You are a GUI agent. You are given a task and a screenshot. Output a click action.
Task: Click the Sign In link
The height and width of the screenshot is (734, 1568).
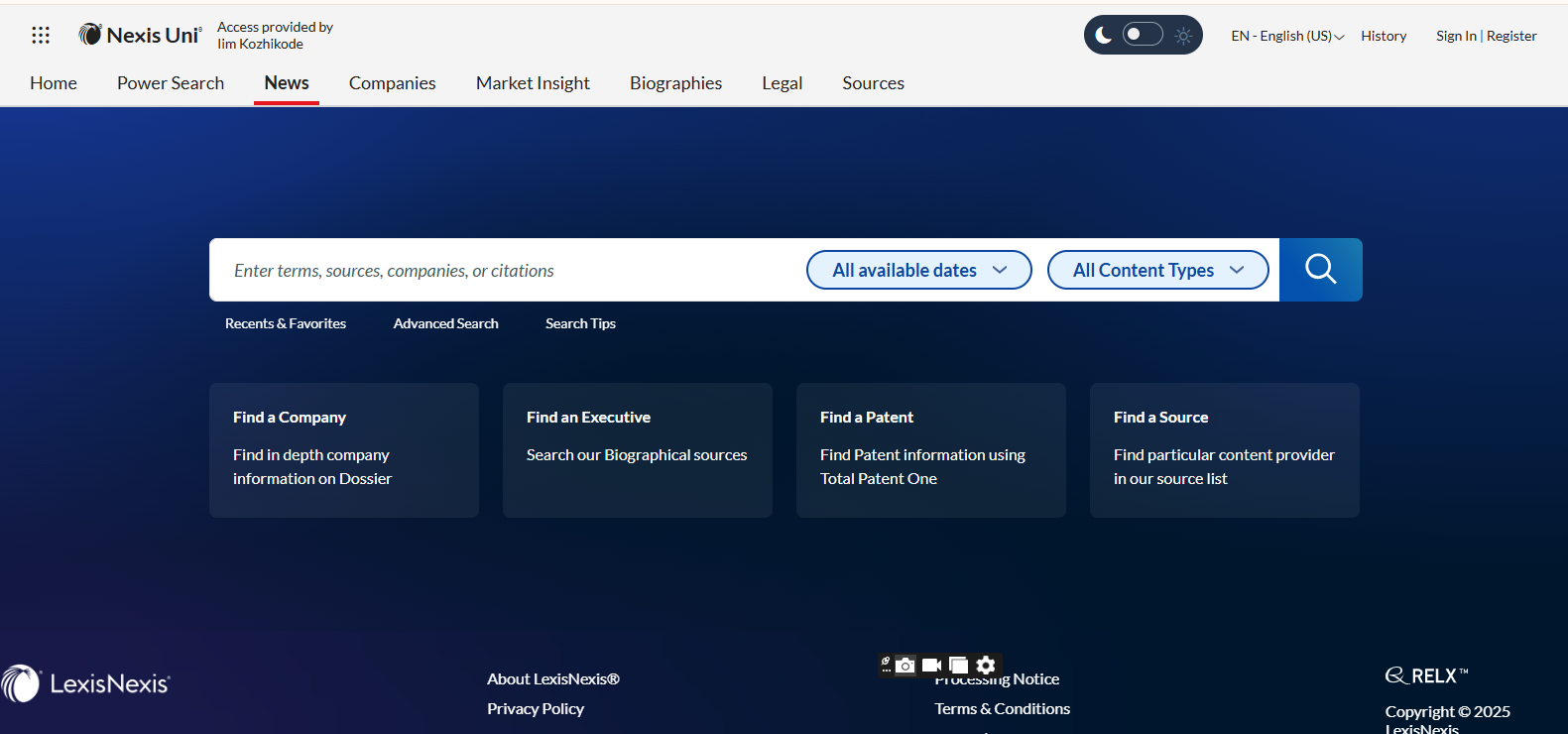coord(1455,36)
